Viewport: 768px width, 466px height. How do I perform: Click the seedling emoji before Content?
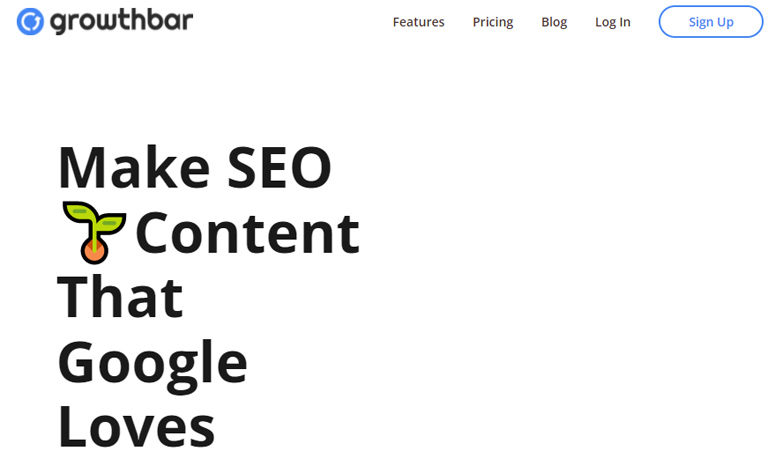point(94,232)
